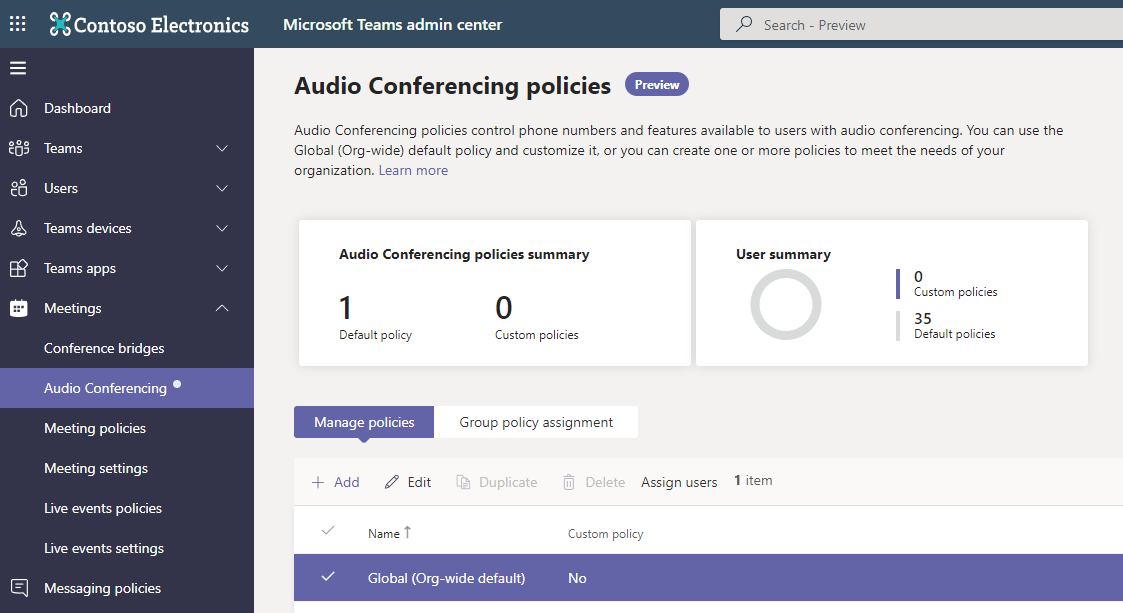Open Meeting policies page
Viewport: 1123px width, 613px height.
click(x=95, y=428)
